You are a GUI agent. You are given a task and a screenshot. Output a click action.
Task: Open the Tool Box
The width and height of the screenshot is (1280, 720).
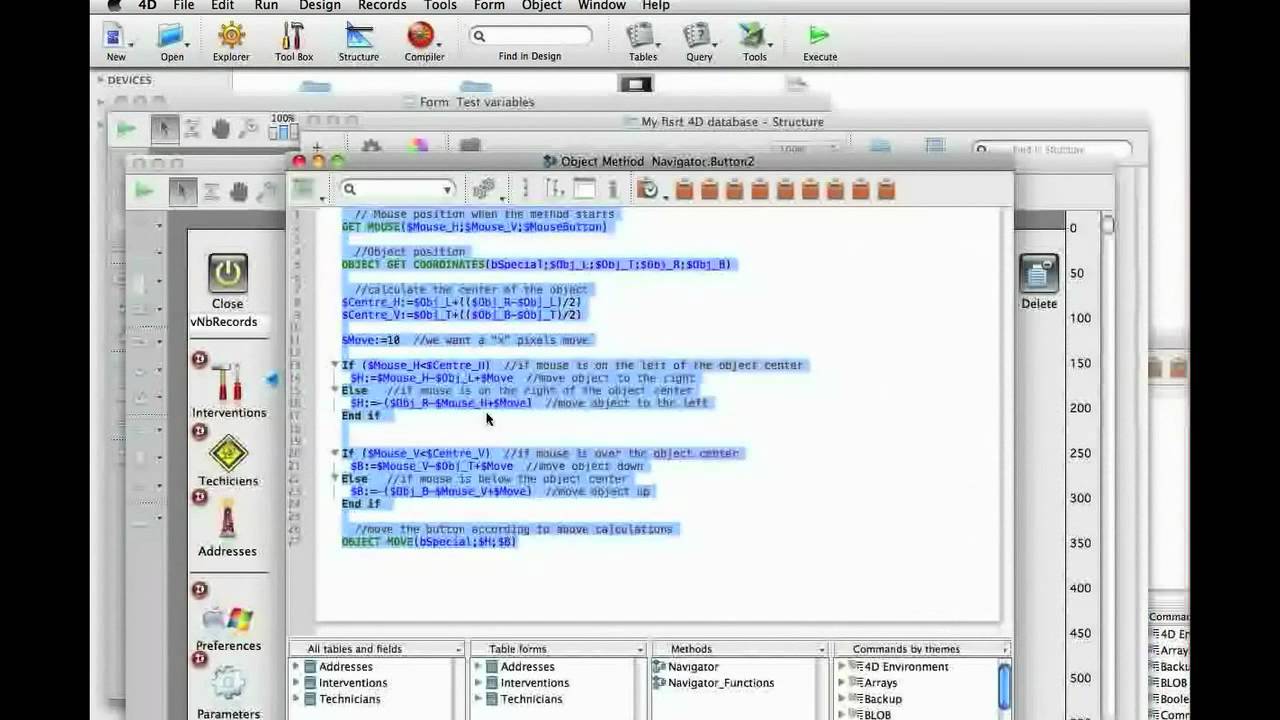tap(293, 36)
